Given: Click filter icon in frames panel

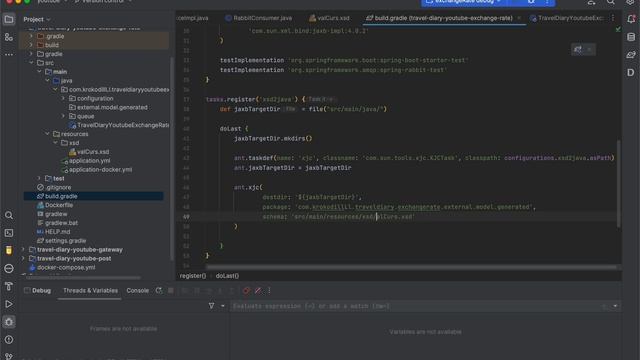Looking at the screenshot, I should point(211,306).
